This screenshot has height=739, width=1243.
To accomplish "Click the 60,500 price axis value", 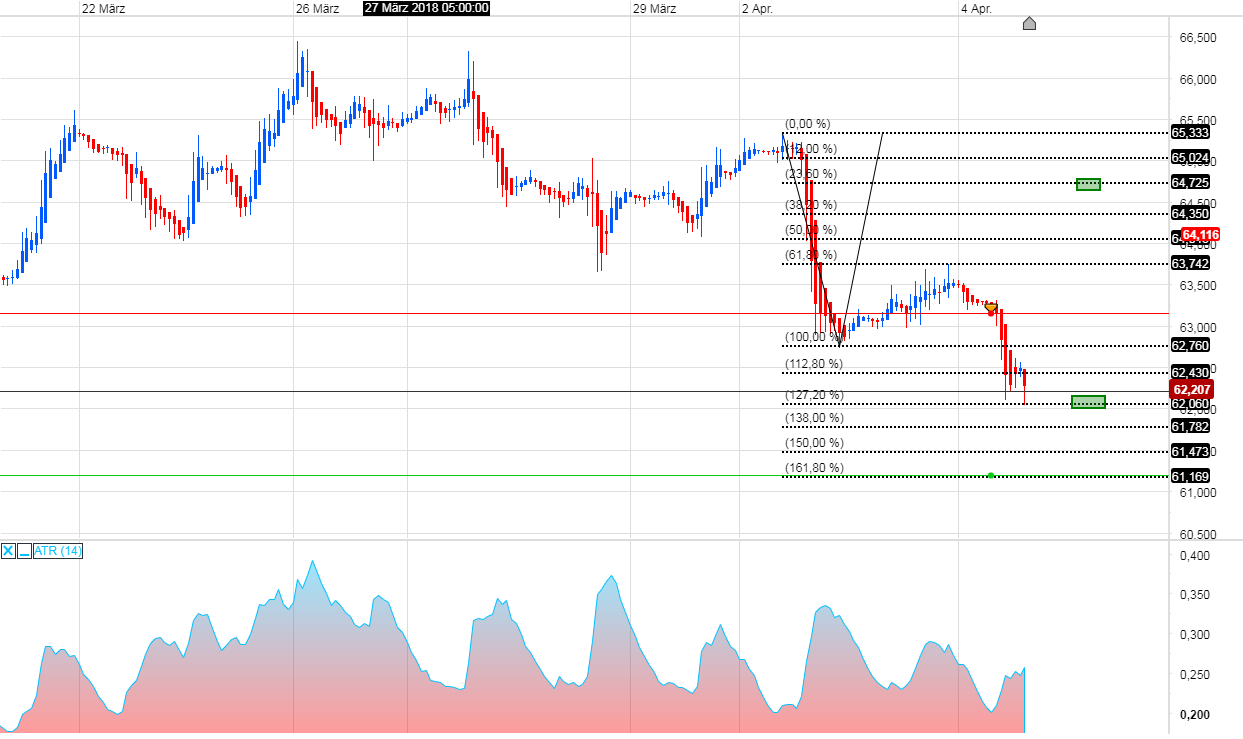I will coord(1198,534).
